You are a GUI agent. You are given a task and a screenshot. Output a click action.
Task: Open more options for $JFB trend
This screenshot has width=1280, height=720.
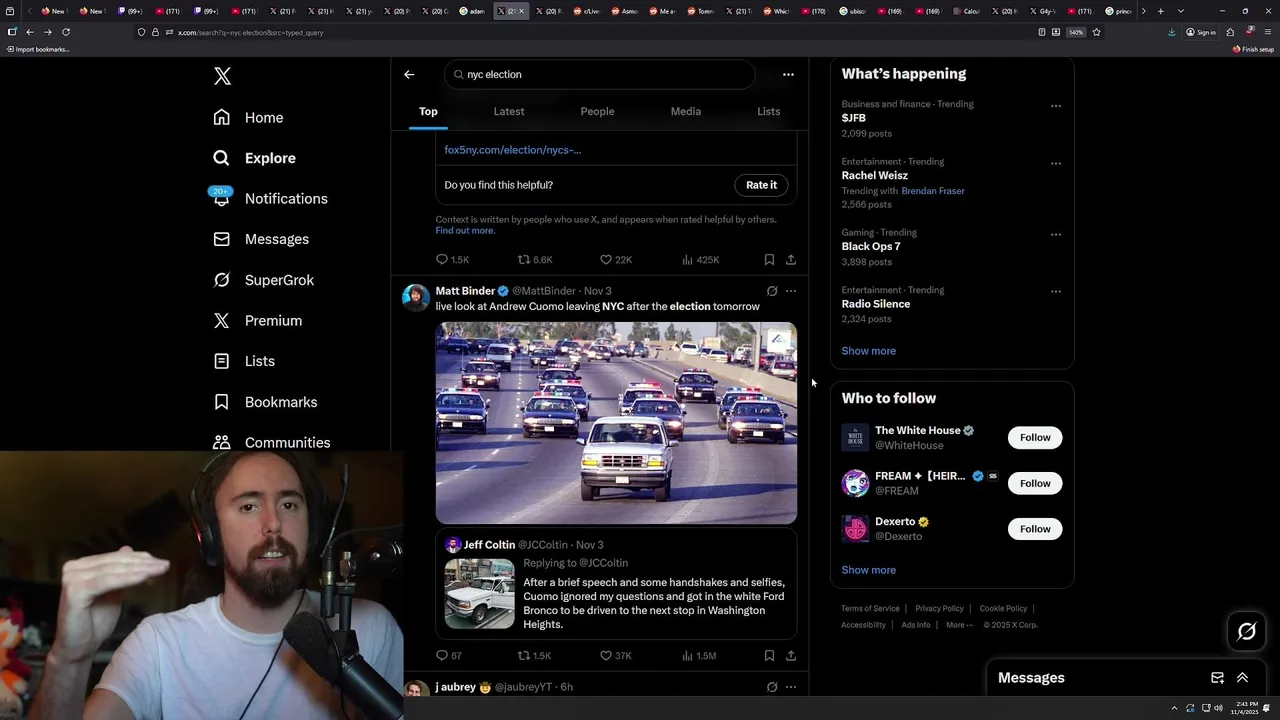click(x=1055, y=106)
